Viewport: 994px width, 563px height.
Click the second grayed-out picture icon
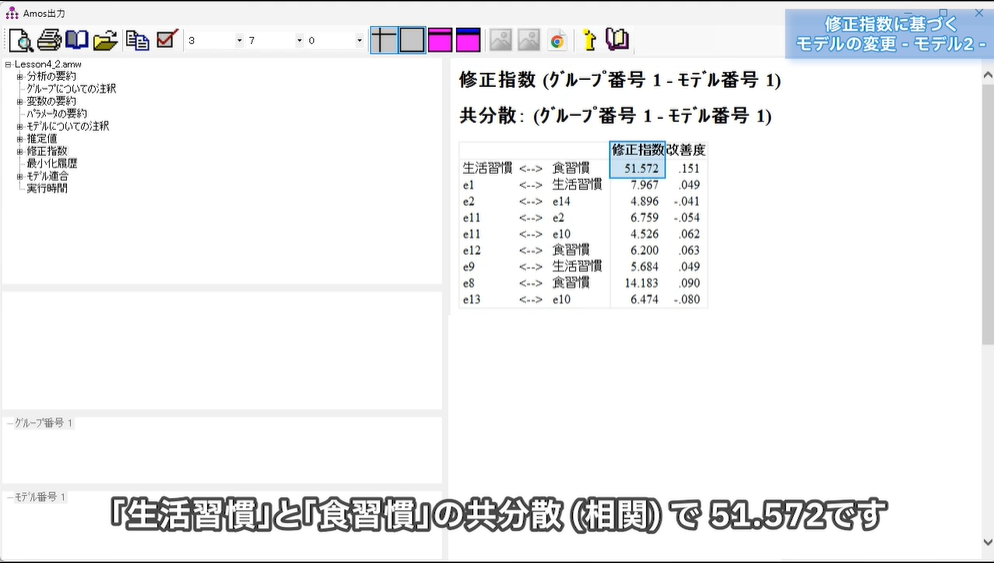529,40
